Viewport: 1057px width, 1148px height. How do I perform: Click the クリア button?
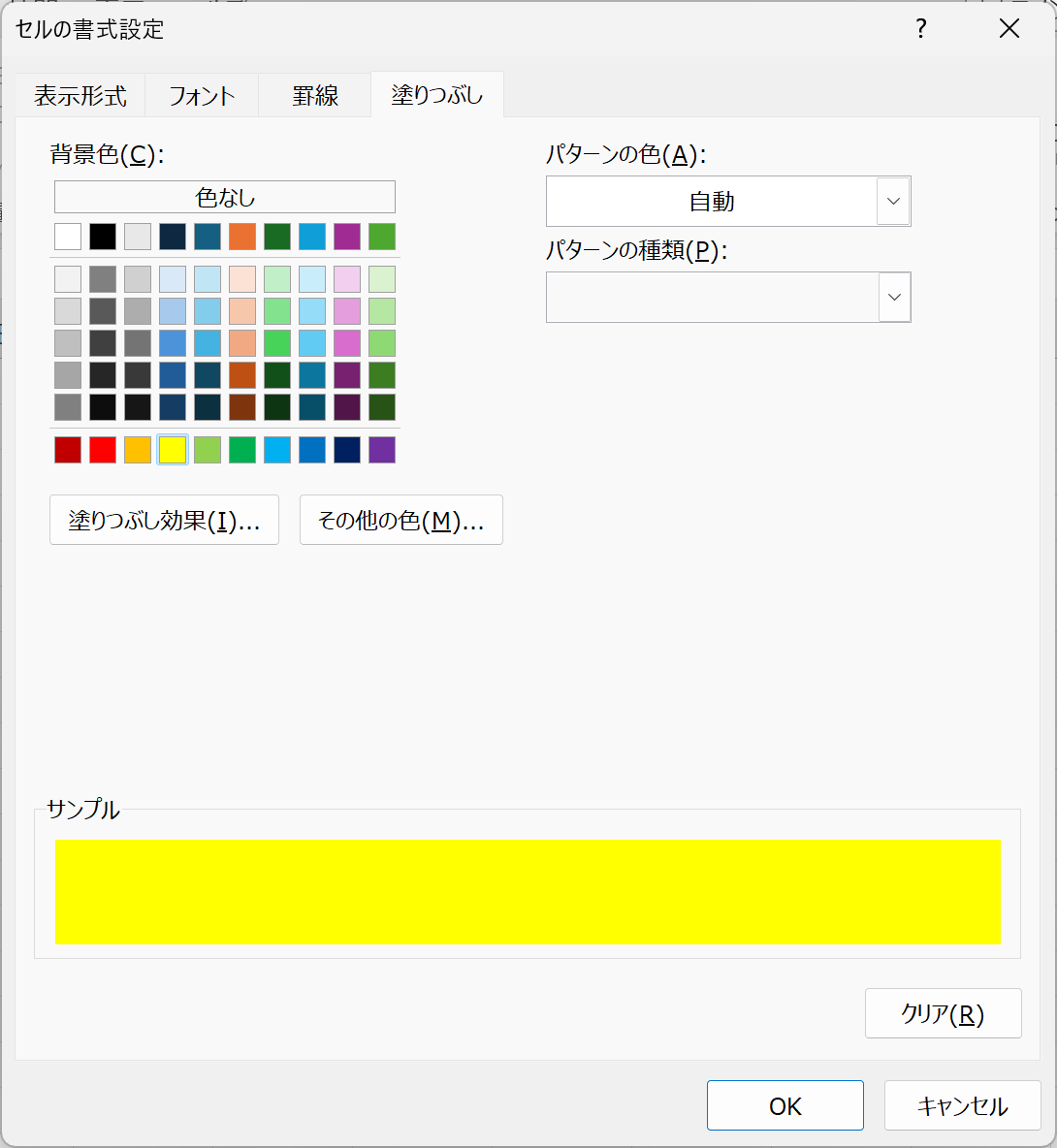pyautogui.click(x=943, y=1013)
